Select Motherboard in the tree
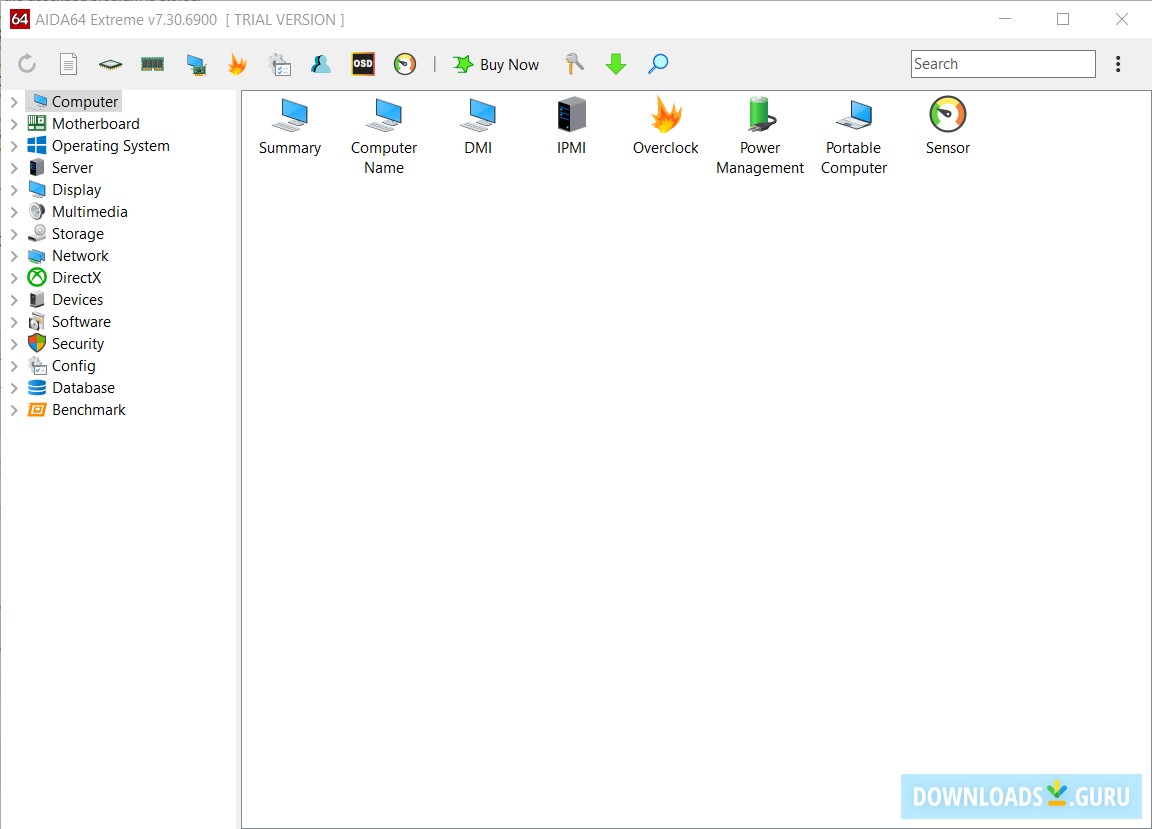This screenshot has height=829, width=1152. tap(83, 123)
